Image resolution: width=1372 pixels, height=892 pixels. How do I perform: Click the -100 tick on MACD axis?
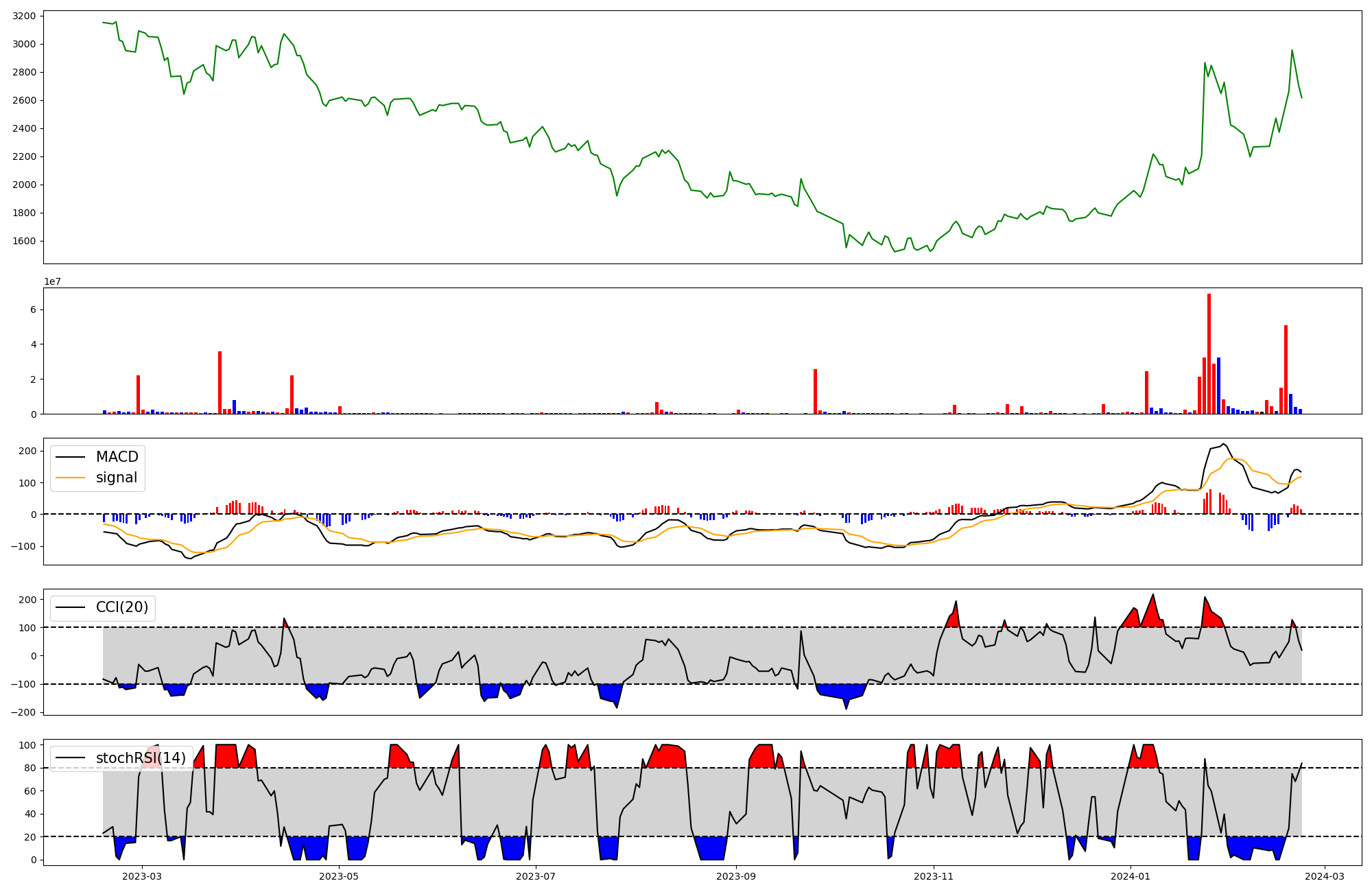pyautogui.click(x=25, y=546)
